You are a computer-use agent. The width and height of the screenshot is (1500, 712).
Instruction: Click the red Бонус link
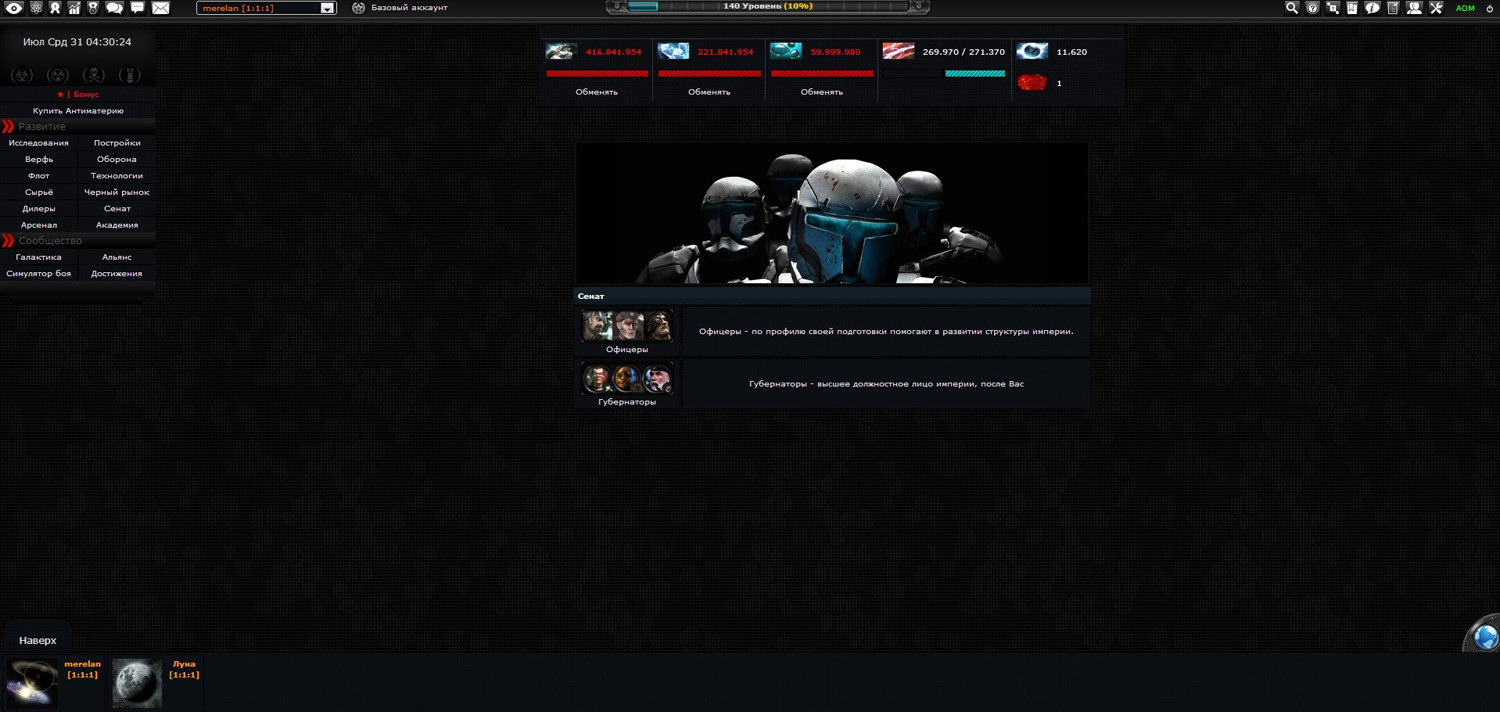click(x=86, y=94)
